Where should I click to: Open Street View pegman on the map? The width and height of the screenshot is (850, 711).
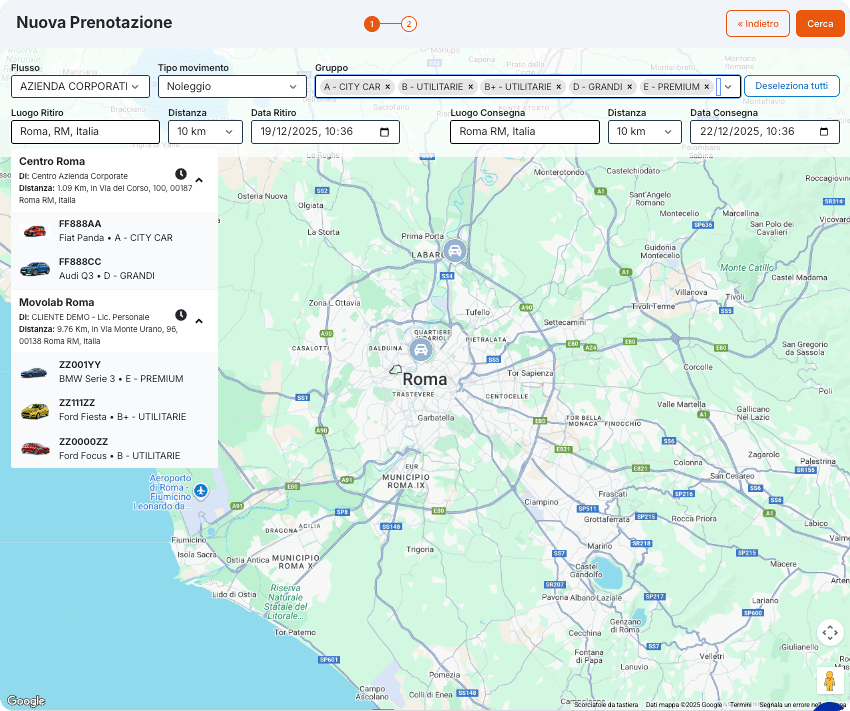coord(829,681)
